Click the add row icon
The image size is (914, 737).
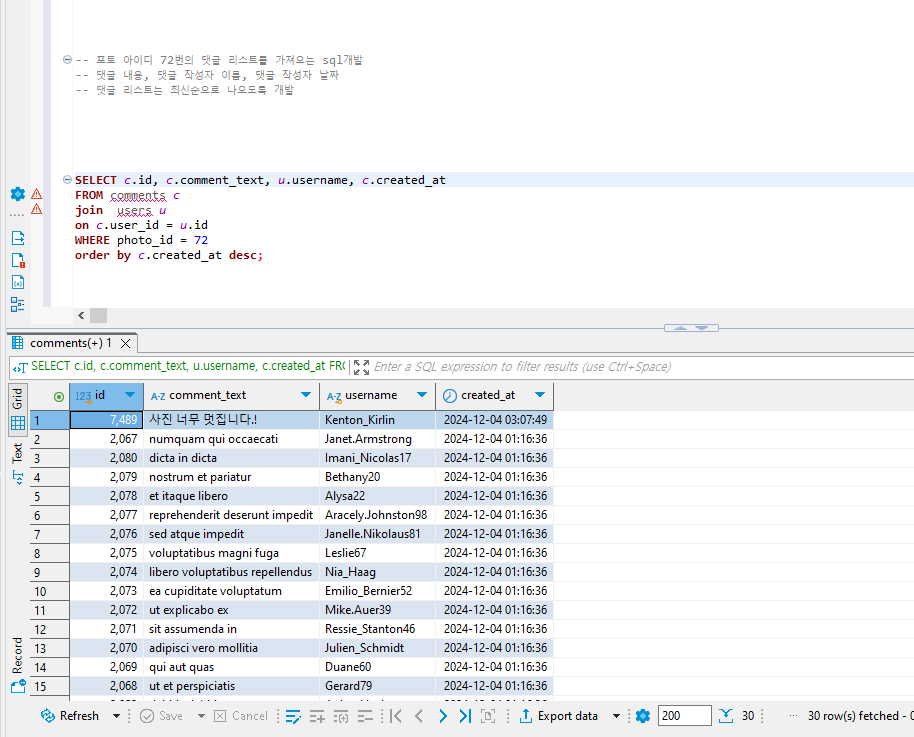(x=317, y=716)
